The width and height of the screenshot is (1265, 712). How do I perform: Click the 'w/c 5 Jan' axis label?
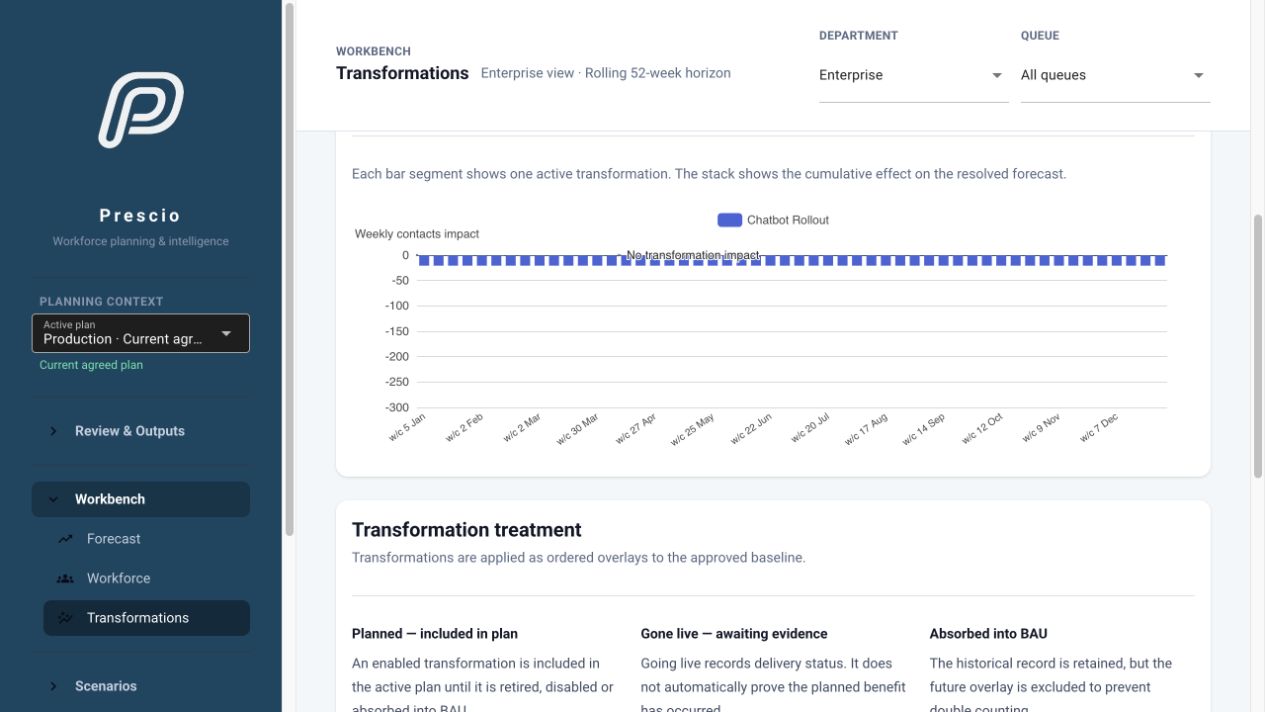(407, 429)
